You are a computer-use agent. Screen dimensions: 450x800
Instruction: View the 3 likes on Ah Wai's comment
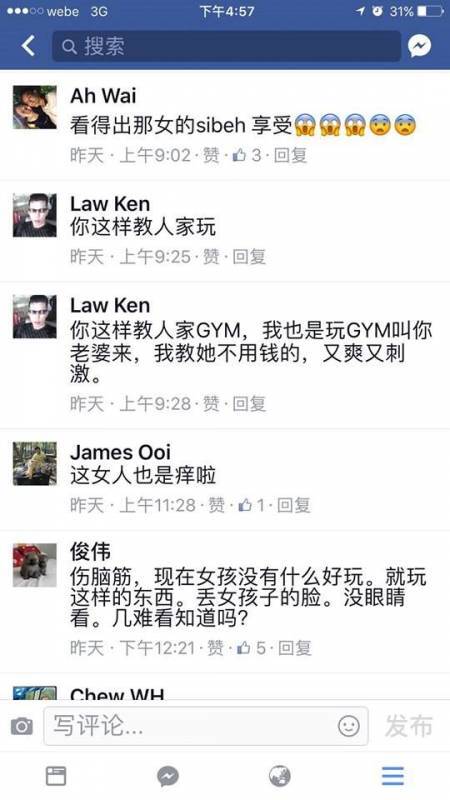point(246,155)
